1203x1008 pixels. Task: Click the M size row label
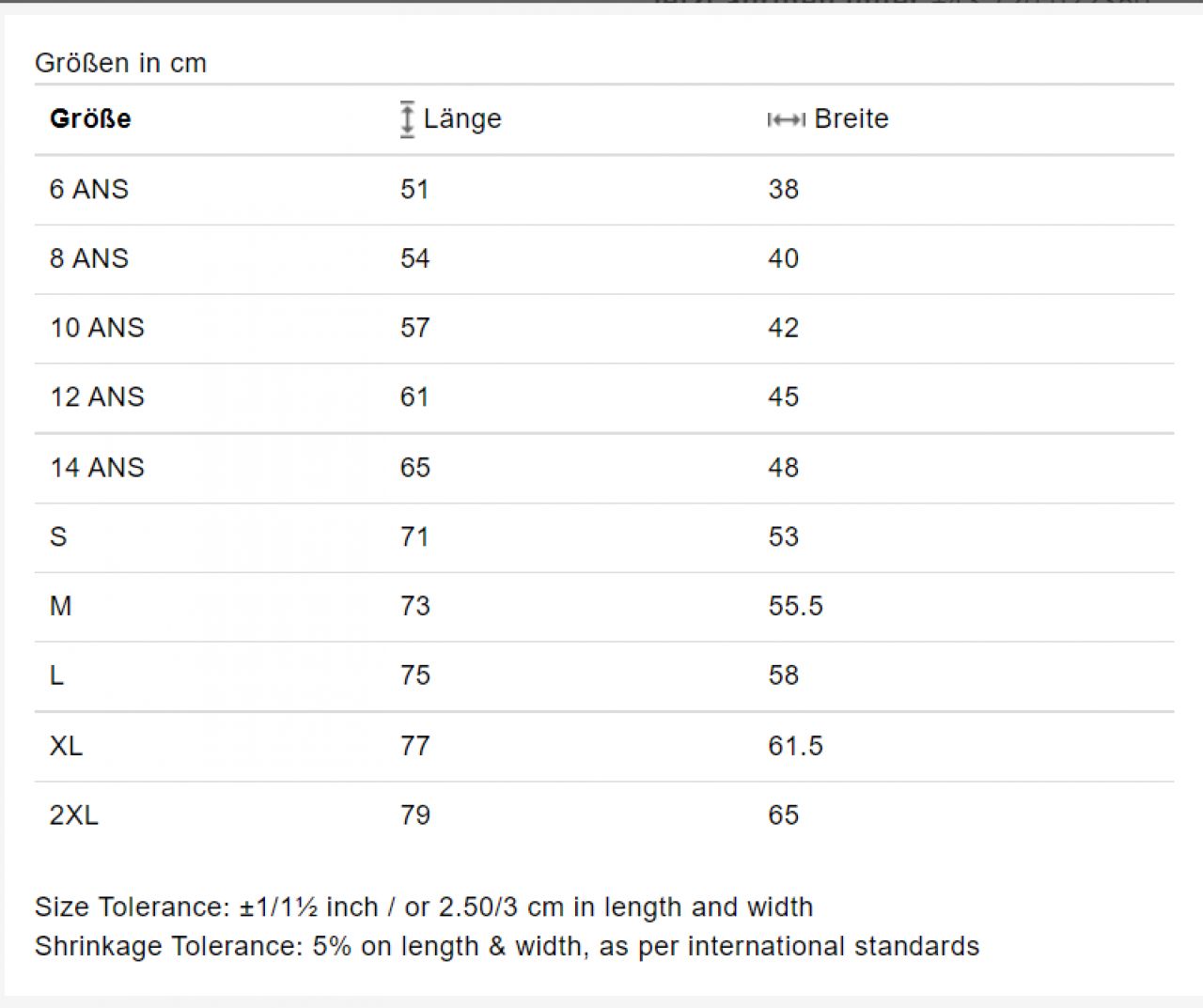(61, 607)
